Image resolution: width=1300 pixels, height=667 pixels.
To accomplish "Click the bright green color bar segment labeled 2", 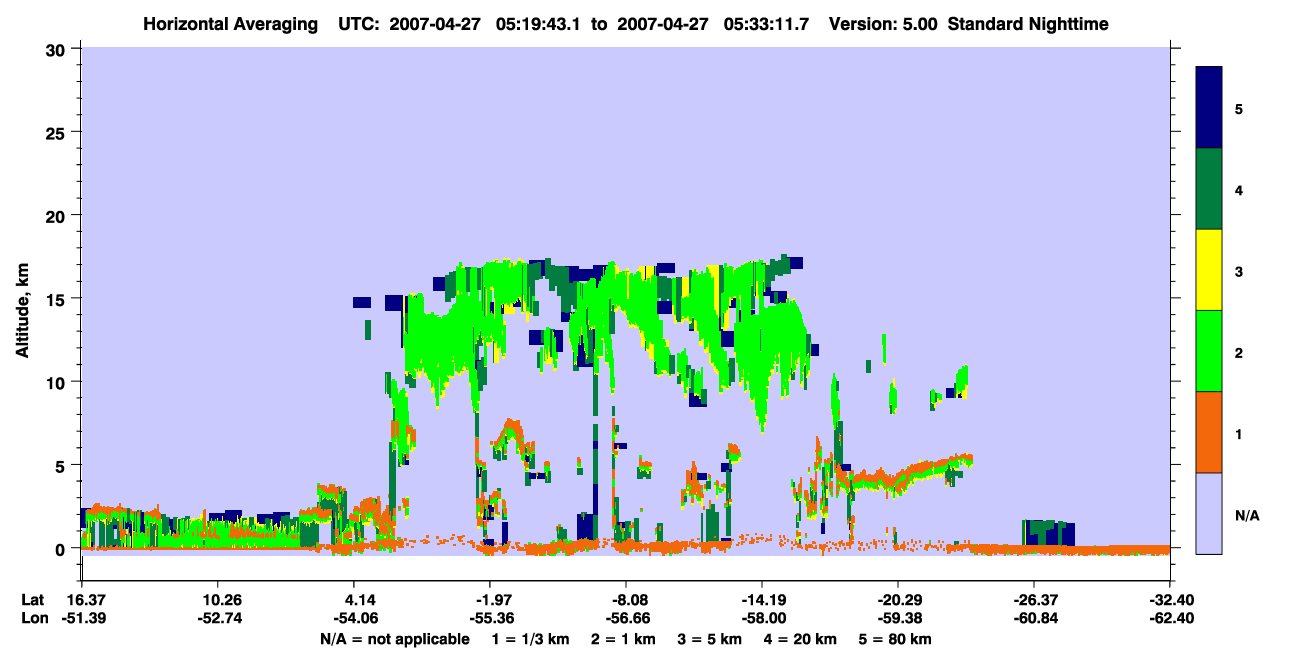I will click(1209, 351).
